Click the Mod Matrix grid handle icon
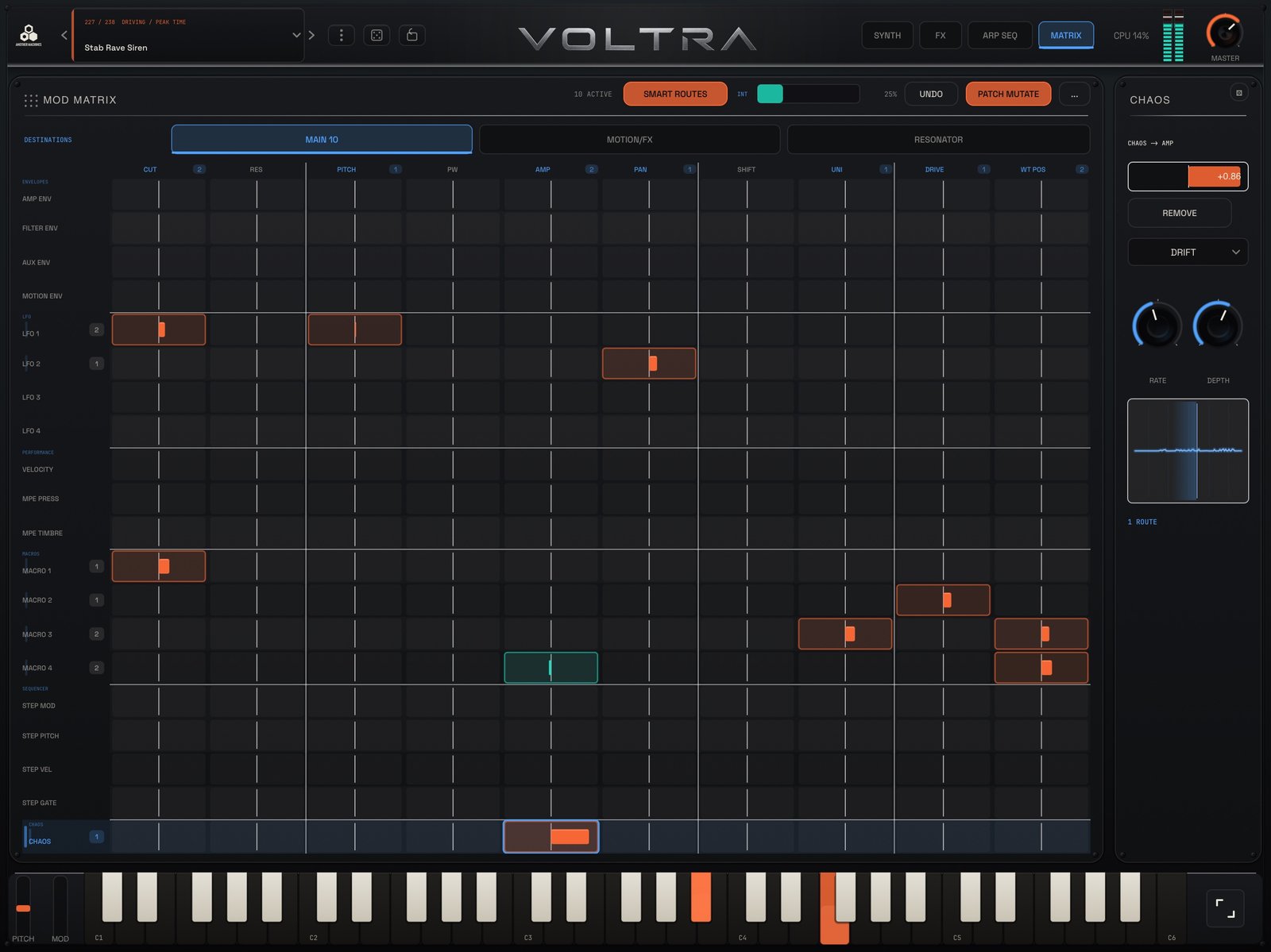The height and width of the screenshot is (952, 1271). (31, 100)
